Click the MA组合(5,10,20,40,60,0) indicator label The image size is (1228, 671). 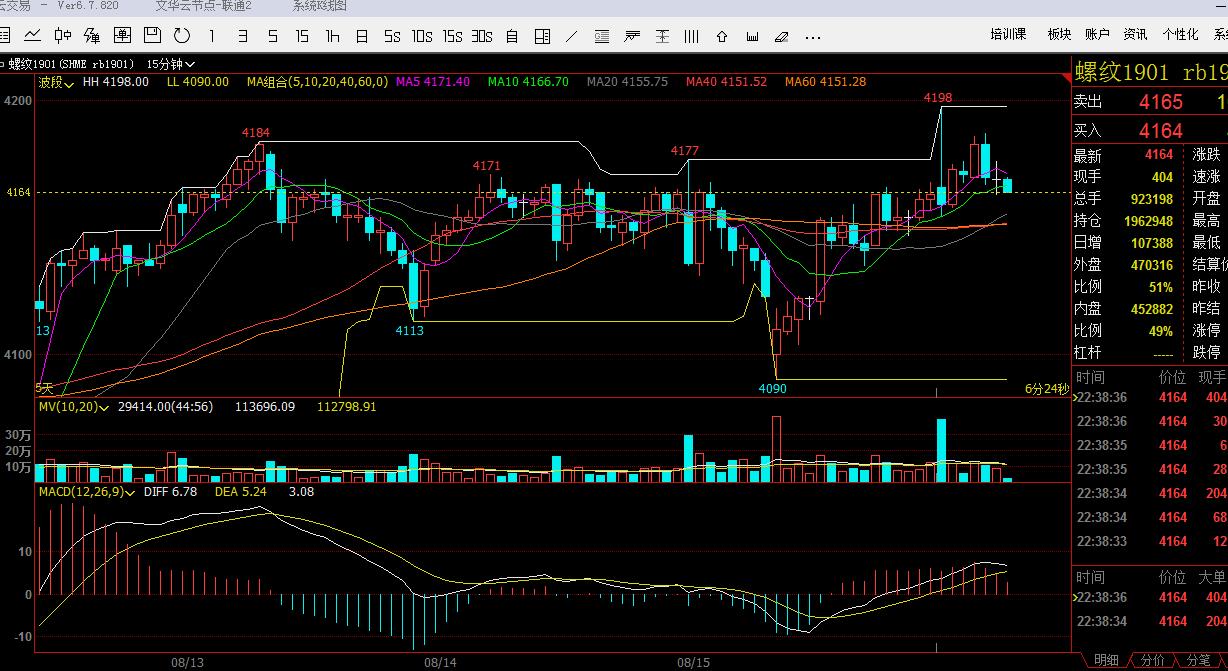318,82
